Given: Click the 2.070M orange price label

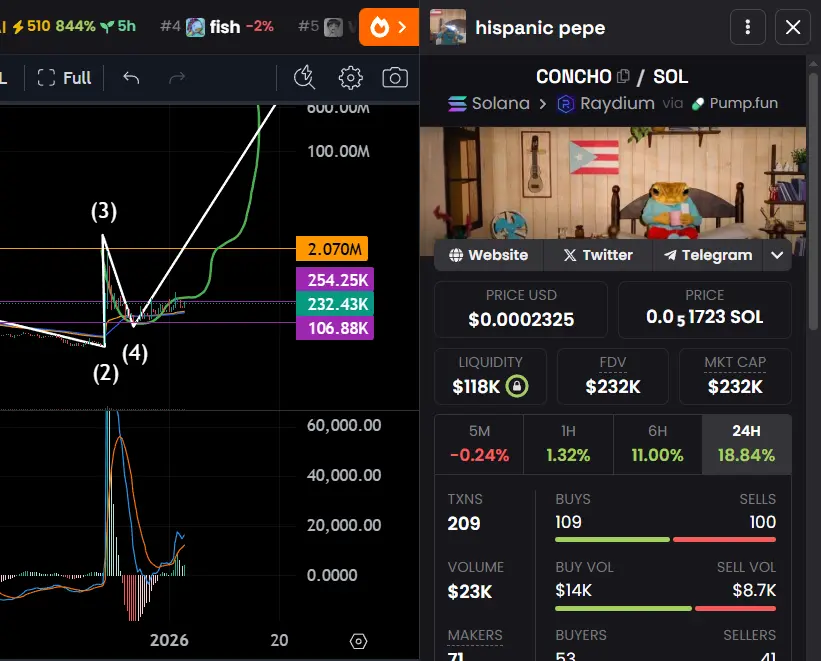Looking at the screenshot, I should tap(332, 249).
